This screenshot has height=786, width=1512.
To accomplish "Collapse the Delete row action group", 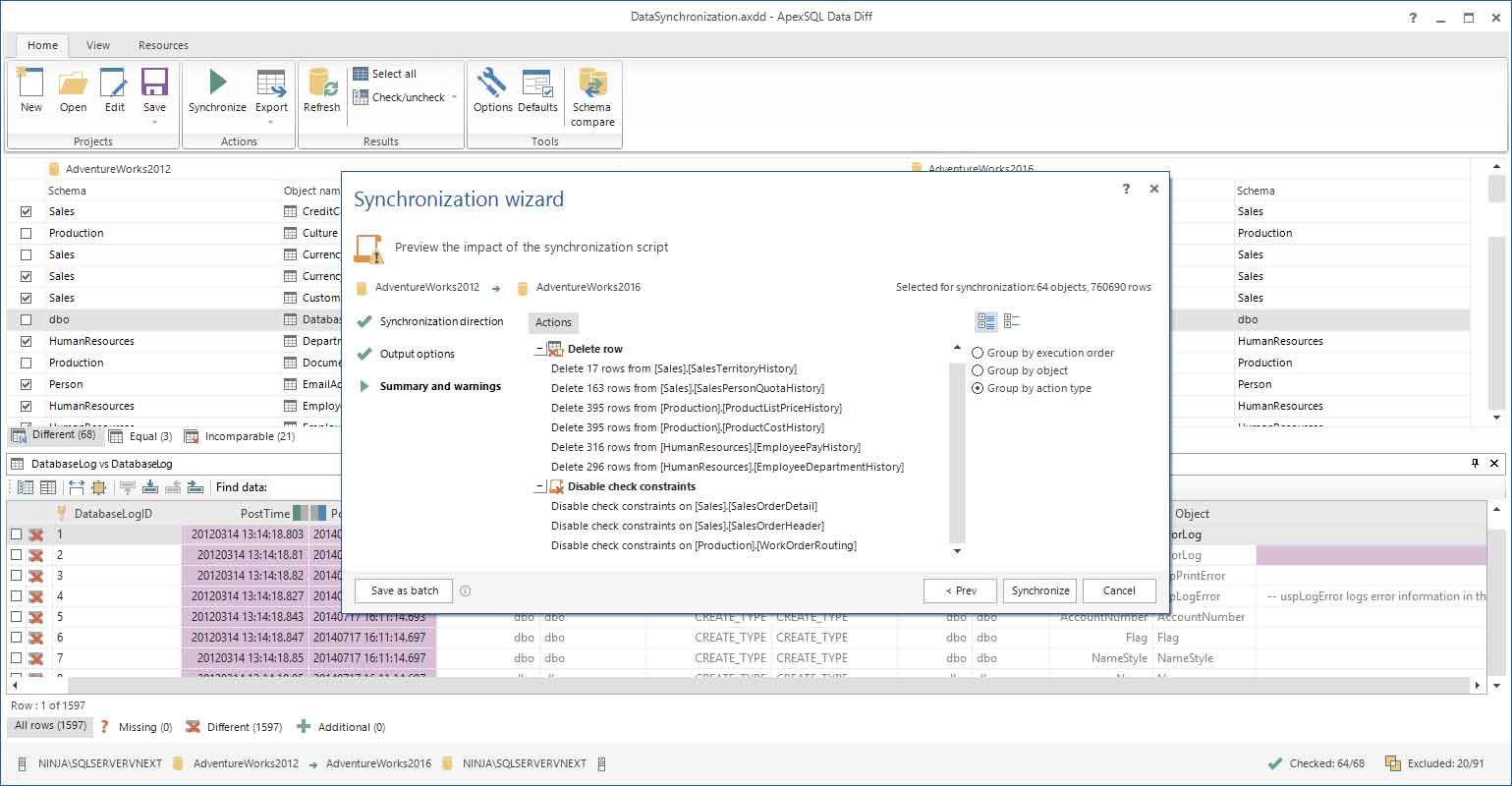I will 537,348.
